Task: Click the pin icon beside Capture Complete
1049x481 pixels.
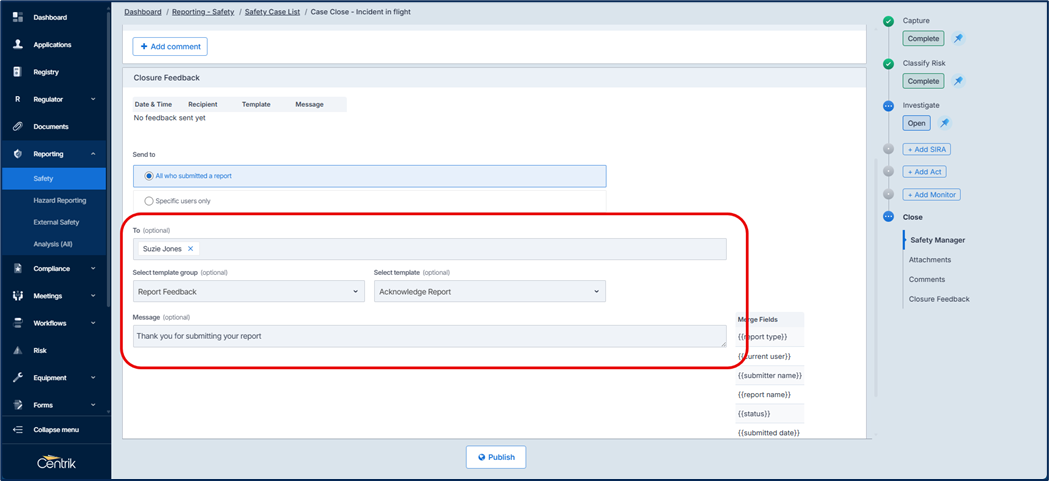Action: point(958,39)
